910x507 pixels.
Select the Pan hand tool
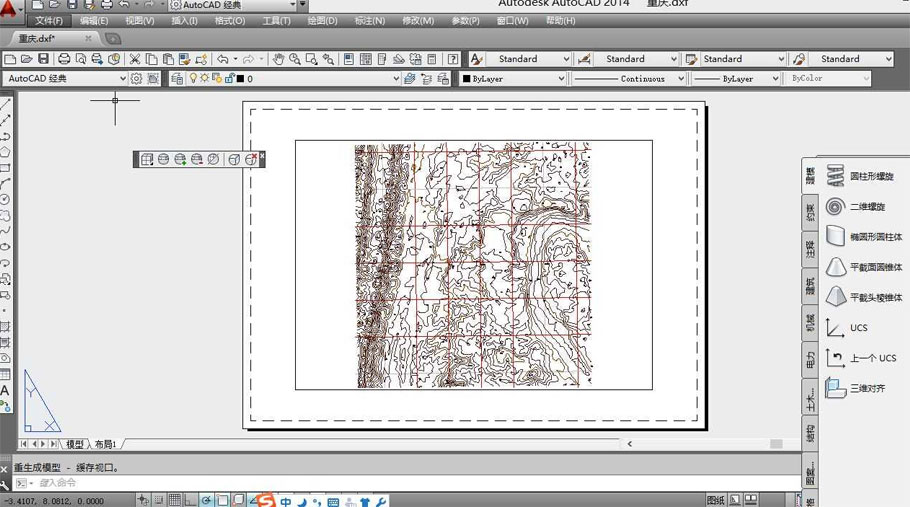pos(279,59)
